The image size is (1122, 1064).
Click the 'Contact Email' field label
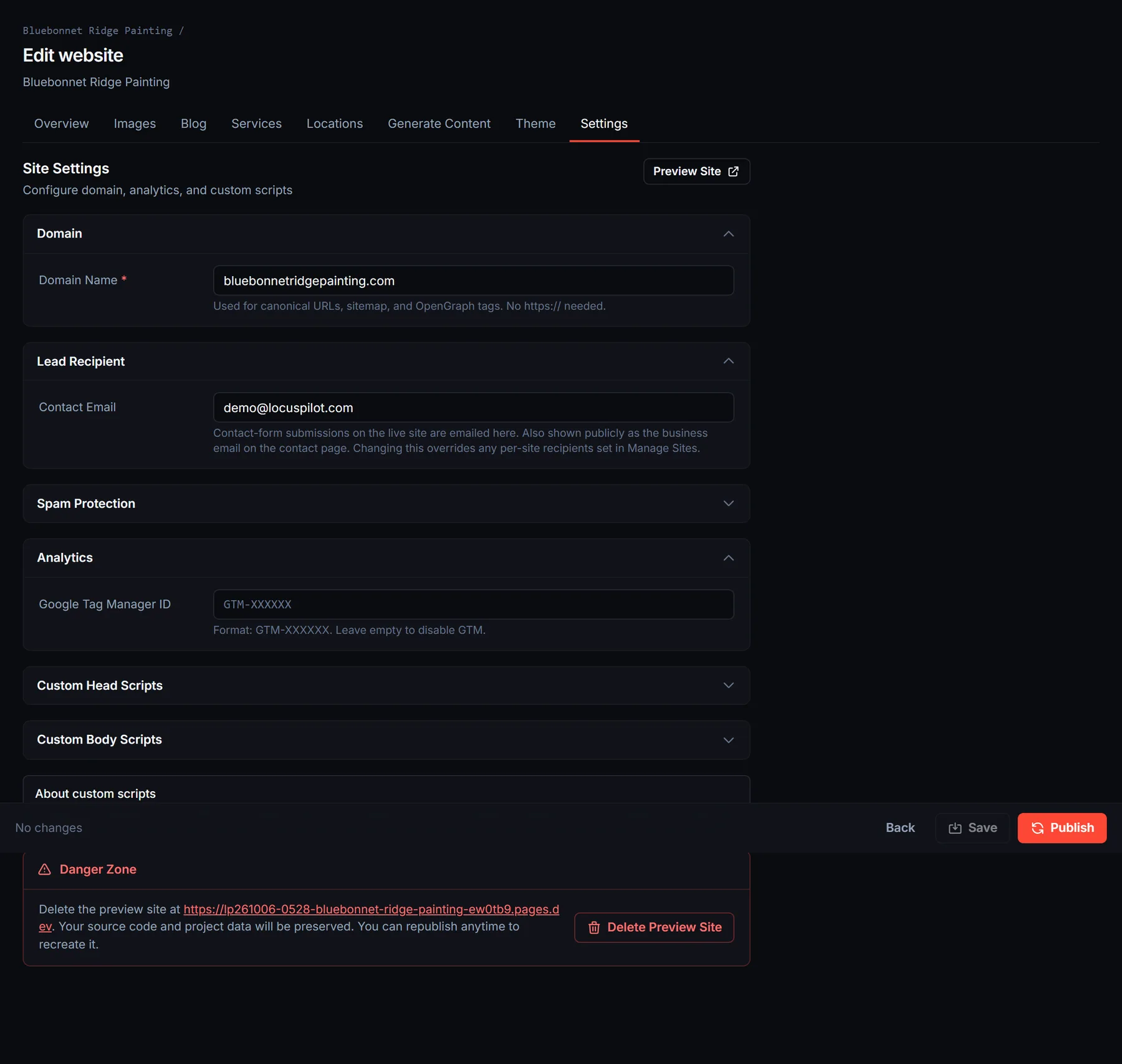coord(77,407)
